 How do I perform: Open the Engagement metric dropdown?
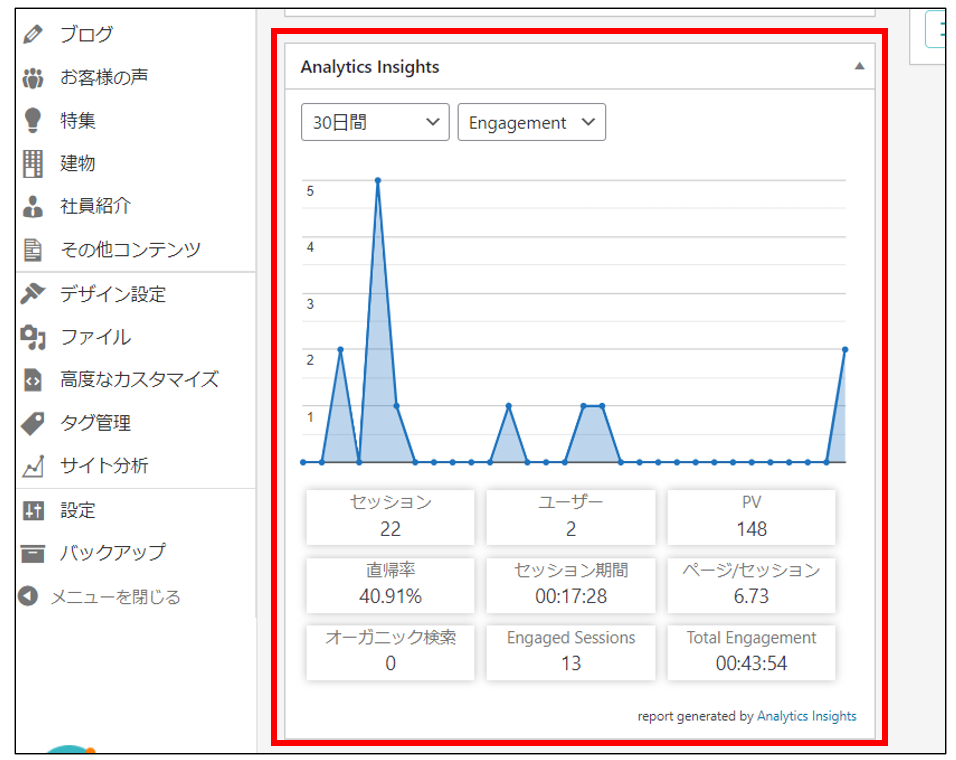531,122
